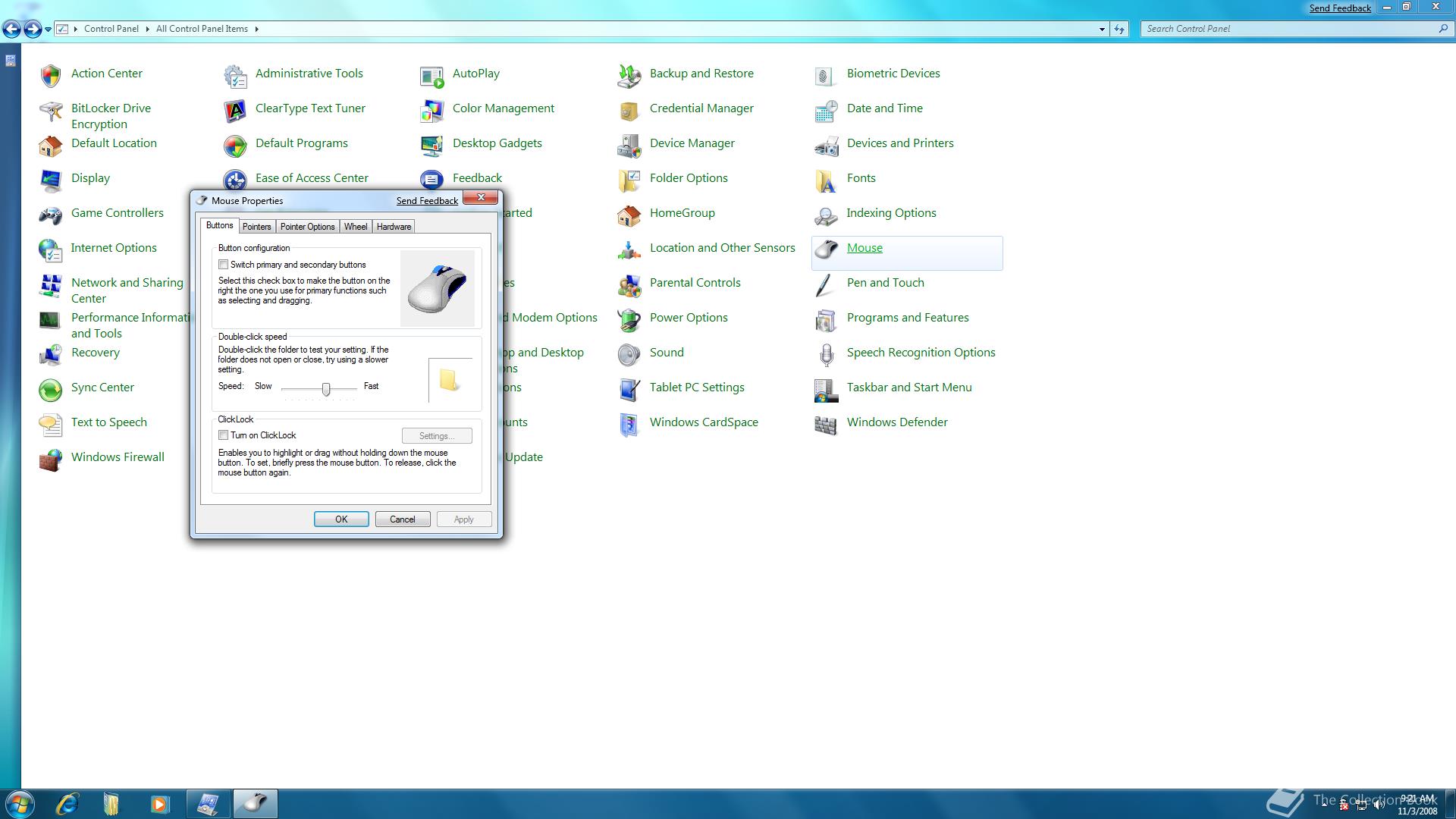Screen dimensions: 1456x819
Task: Open ClearType Text Tuner icon
Action: coord(235,111)
